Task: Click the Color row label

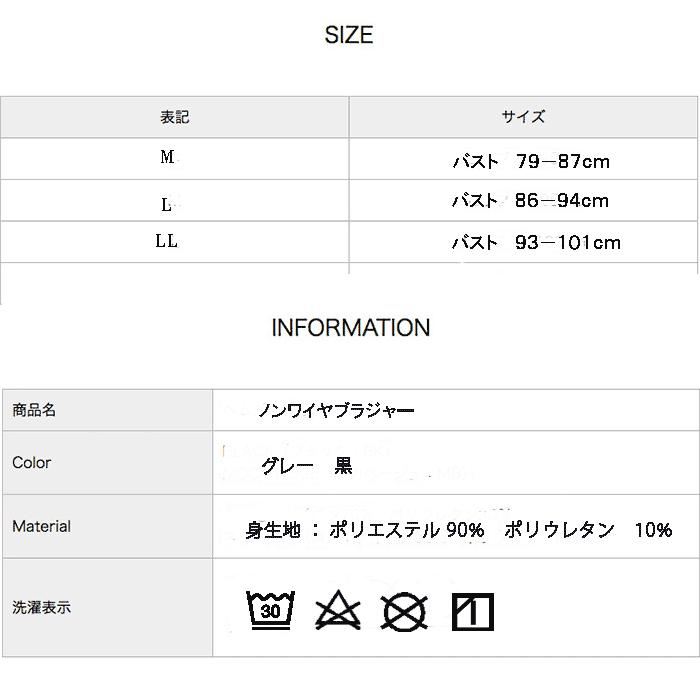Action: 31,463
